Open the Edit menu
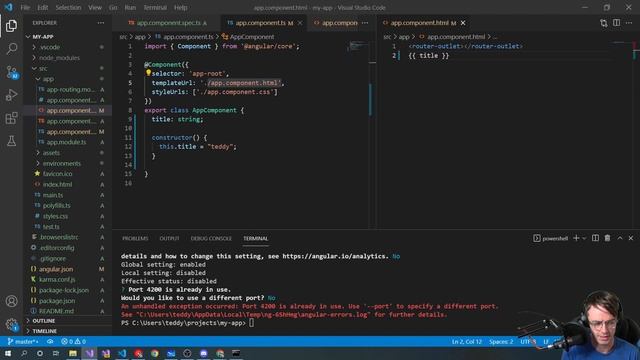The height and width of the screenshot is (360, 640). coord(42,8)
